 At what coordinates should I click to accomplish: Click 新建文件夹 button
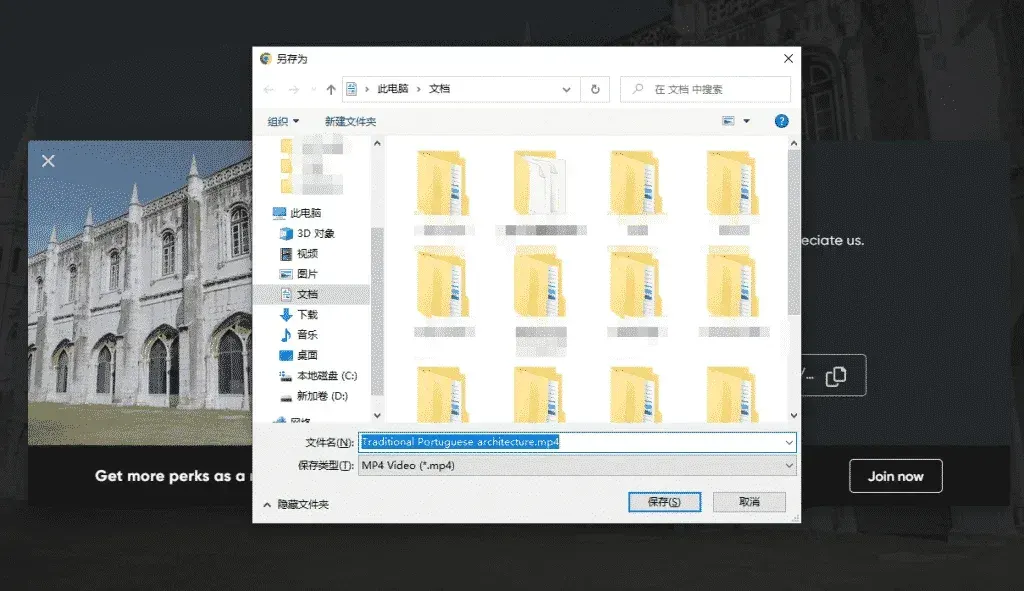(x=350, y=121)
